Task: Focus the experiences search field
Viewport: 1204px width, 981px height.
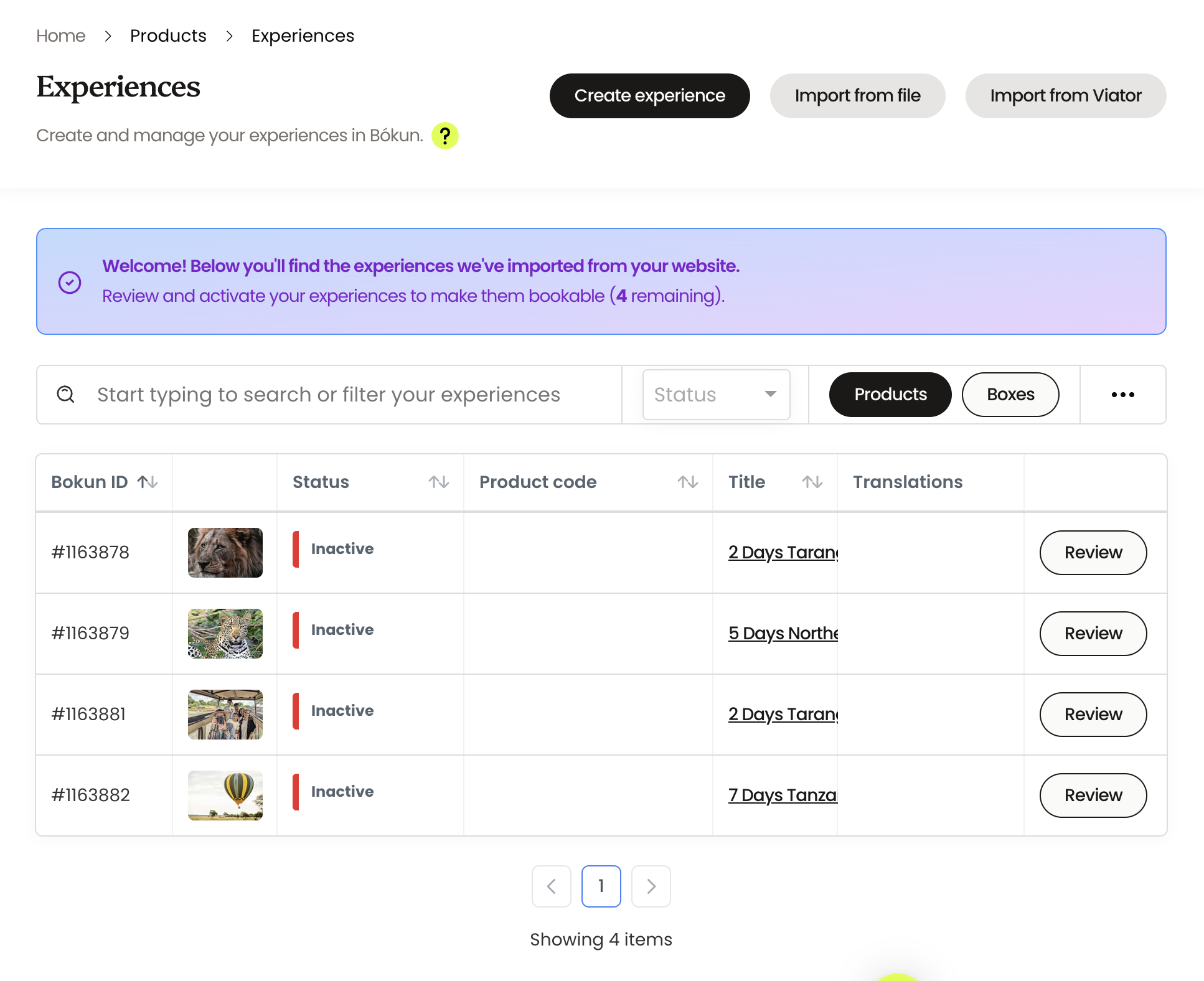Action: (329, 395)
